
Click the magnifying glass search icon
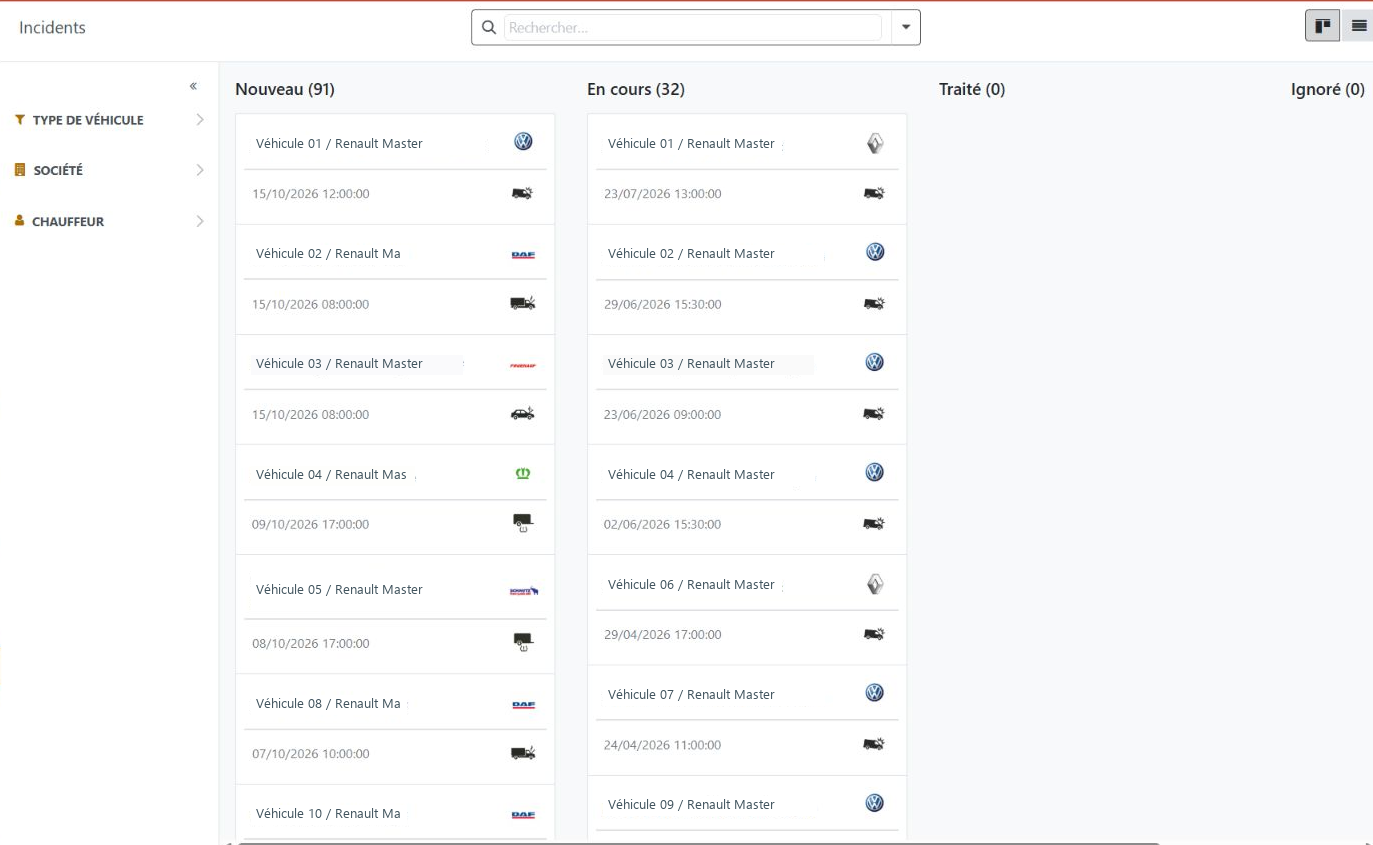click(x=489, y=28)
